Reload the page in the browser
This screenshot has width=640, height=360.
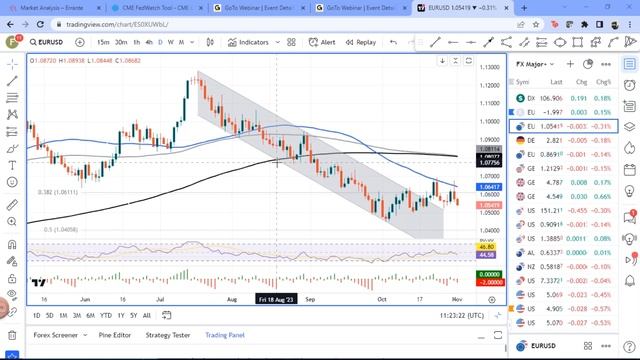point(40,24)
